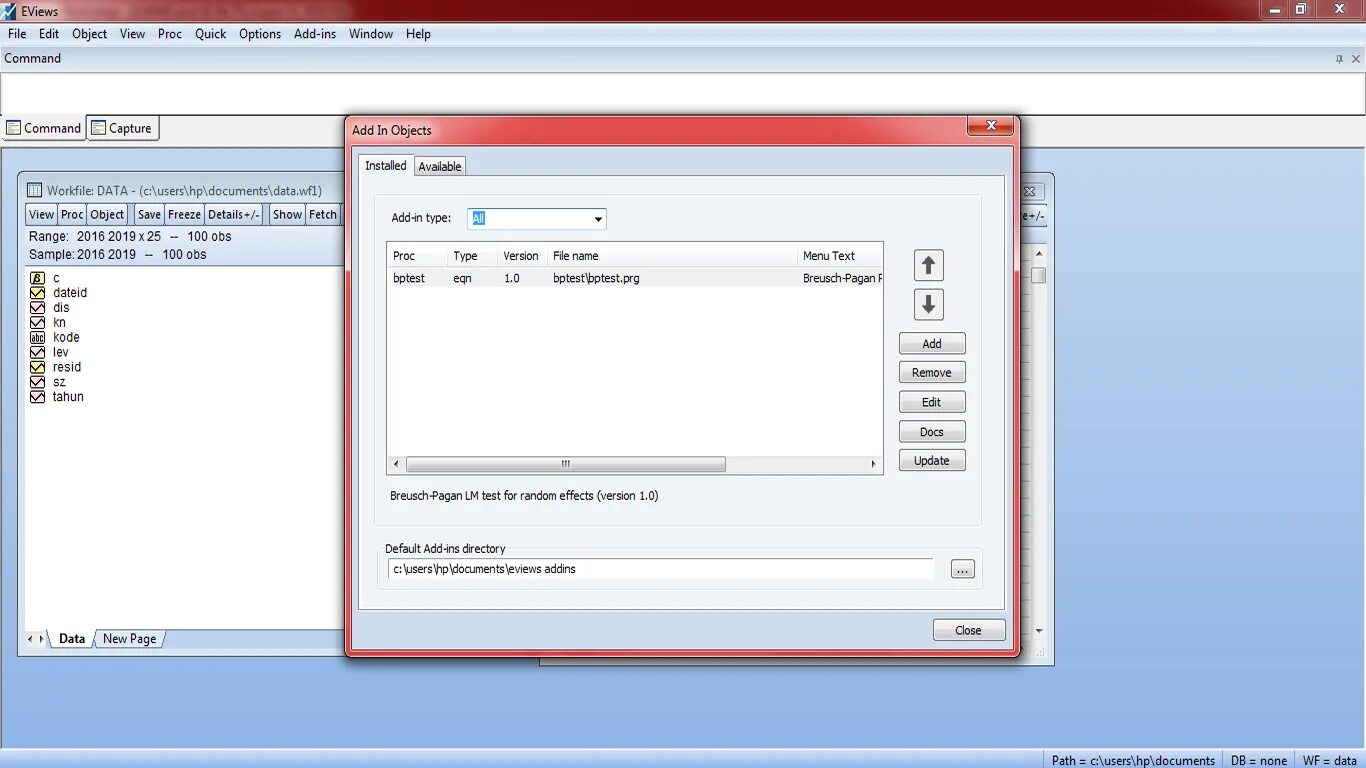Select the bptest row in add-ins list

point(635,278)
